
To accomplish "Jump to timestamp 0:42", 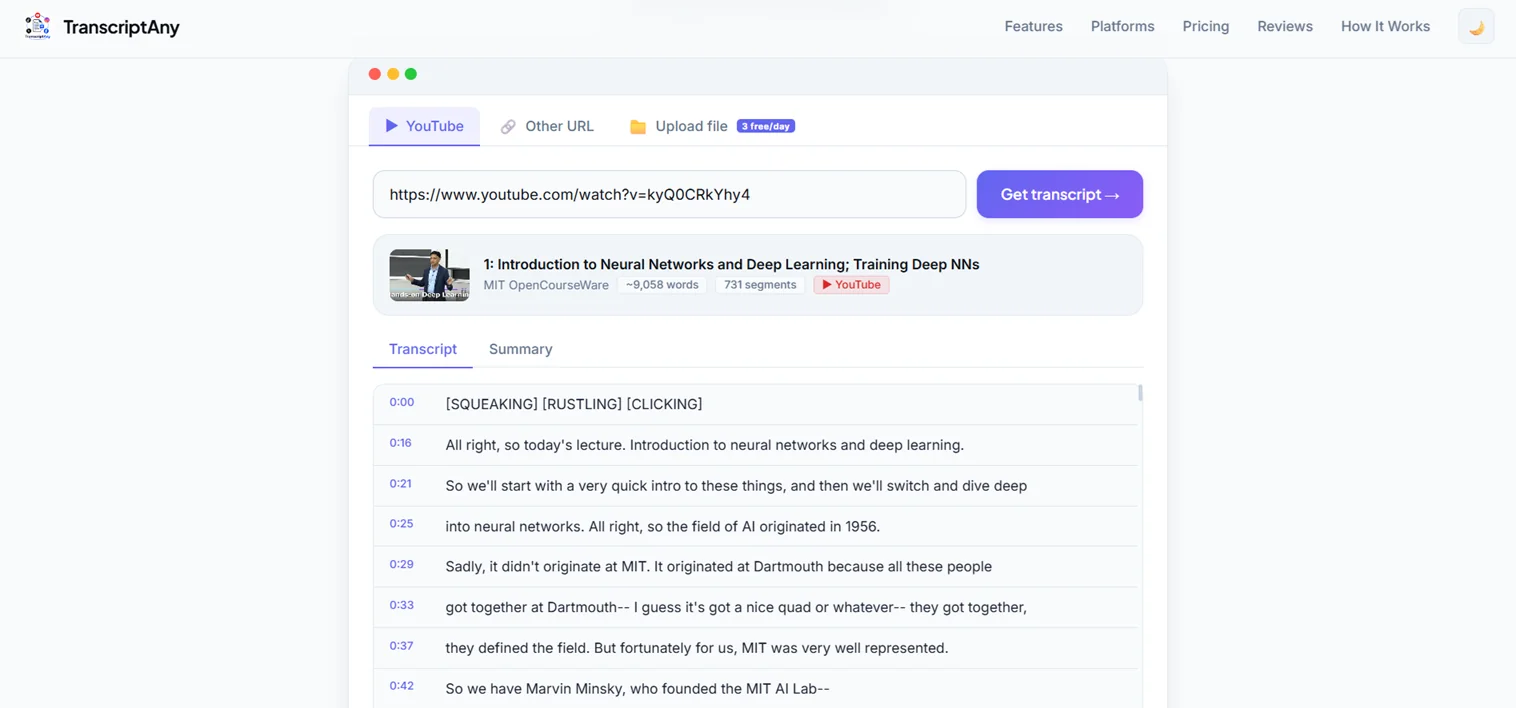I will tap(401, 686).
